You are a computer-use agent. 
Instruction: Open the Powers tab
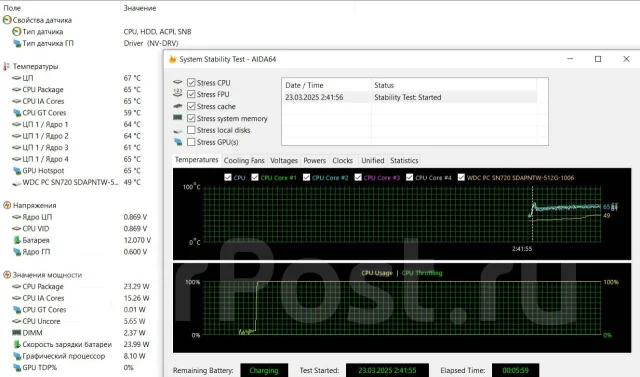[x=314, y=160]
